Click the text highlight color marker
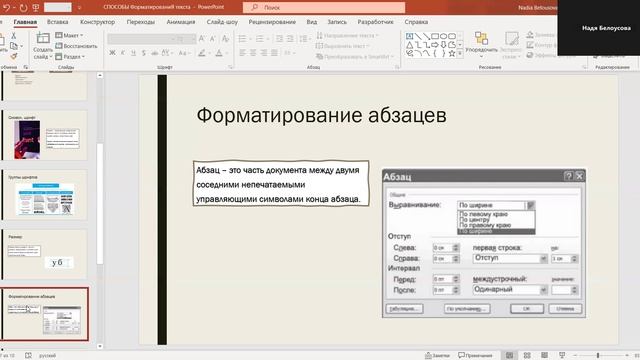Image resolution: width=640 pixels, height=360 pixels. tap(202, 53)
